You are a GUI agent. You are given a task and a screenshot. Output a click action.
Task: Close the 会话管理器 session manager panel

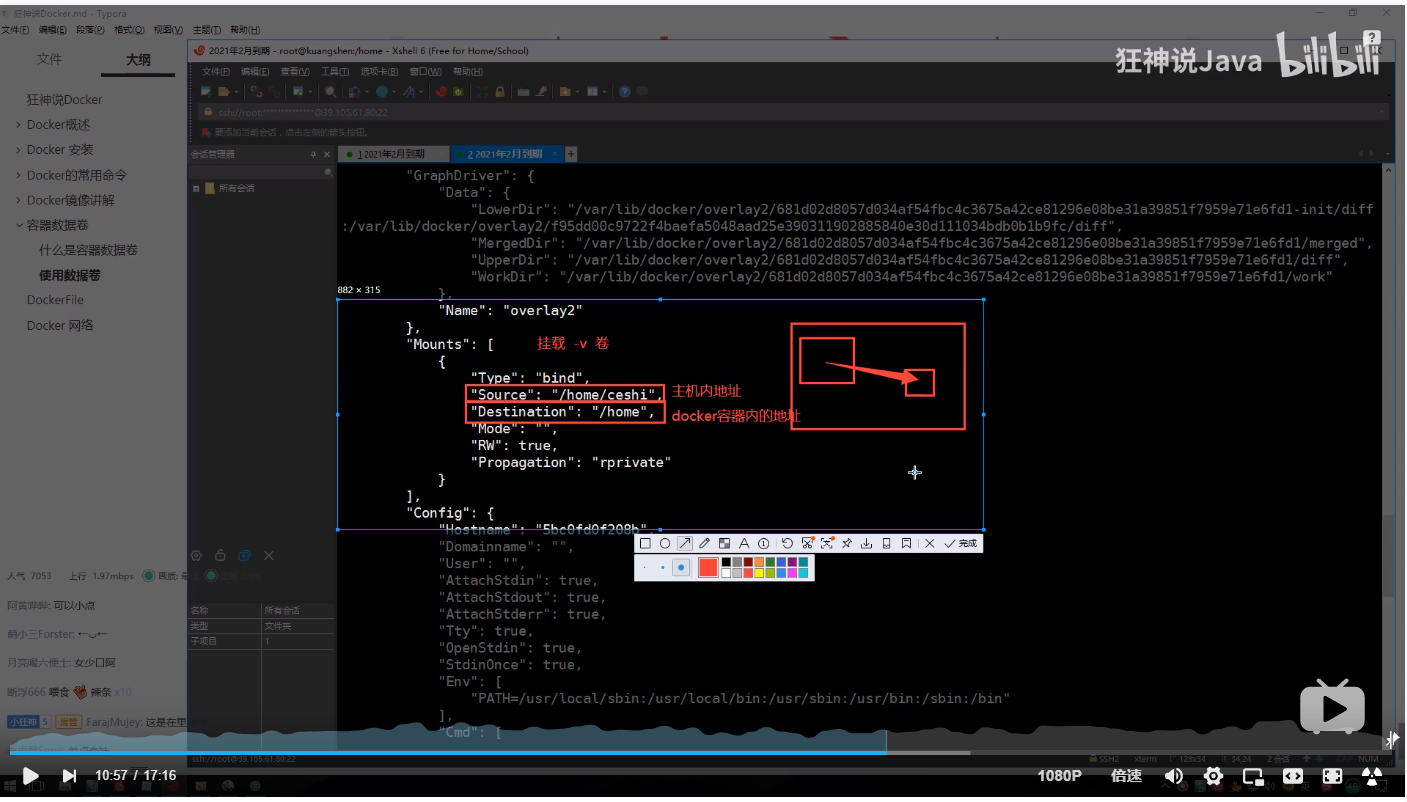(x=328, y=154)
